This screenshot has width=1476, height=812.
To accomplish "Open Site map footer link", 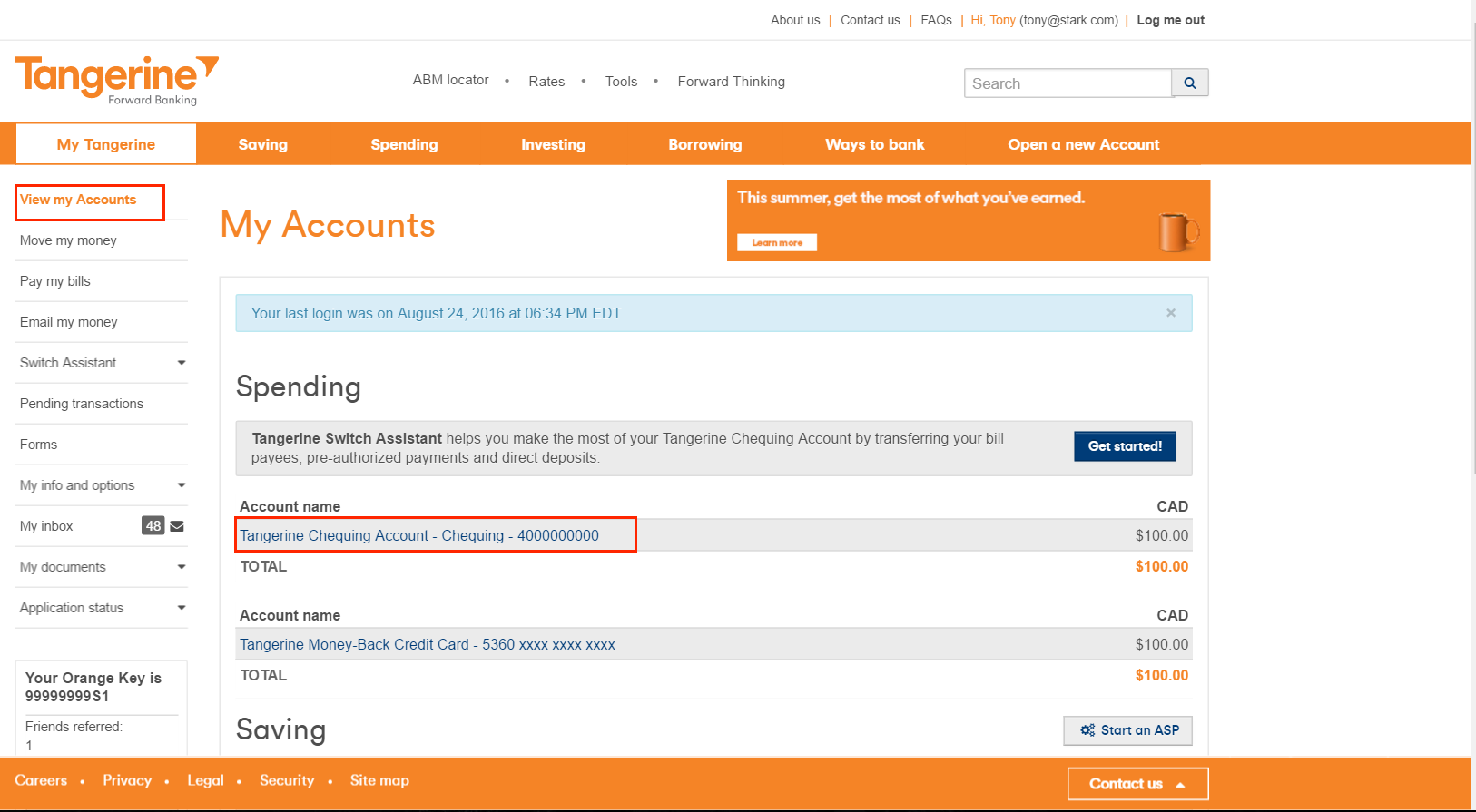I will click(379, 780).
